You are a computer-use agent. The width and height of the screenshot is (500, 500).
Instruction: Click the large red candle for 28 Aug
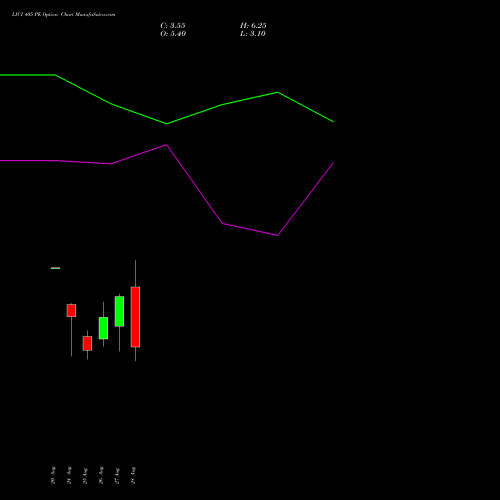(135, 317)
